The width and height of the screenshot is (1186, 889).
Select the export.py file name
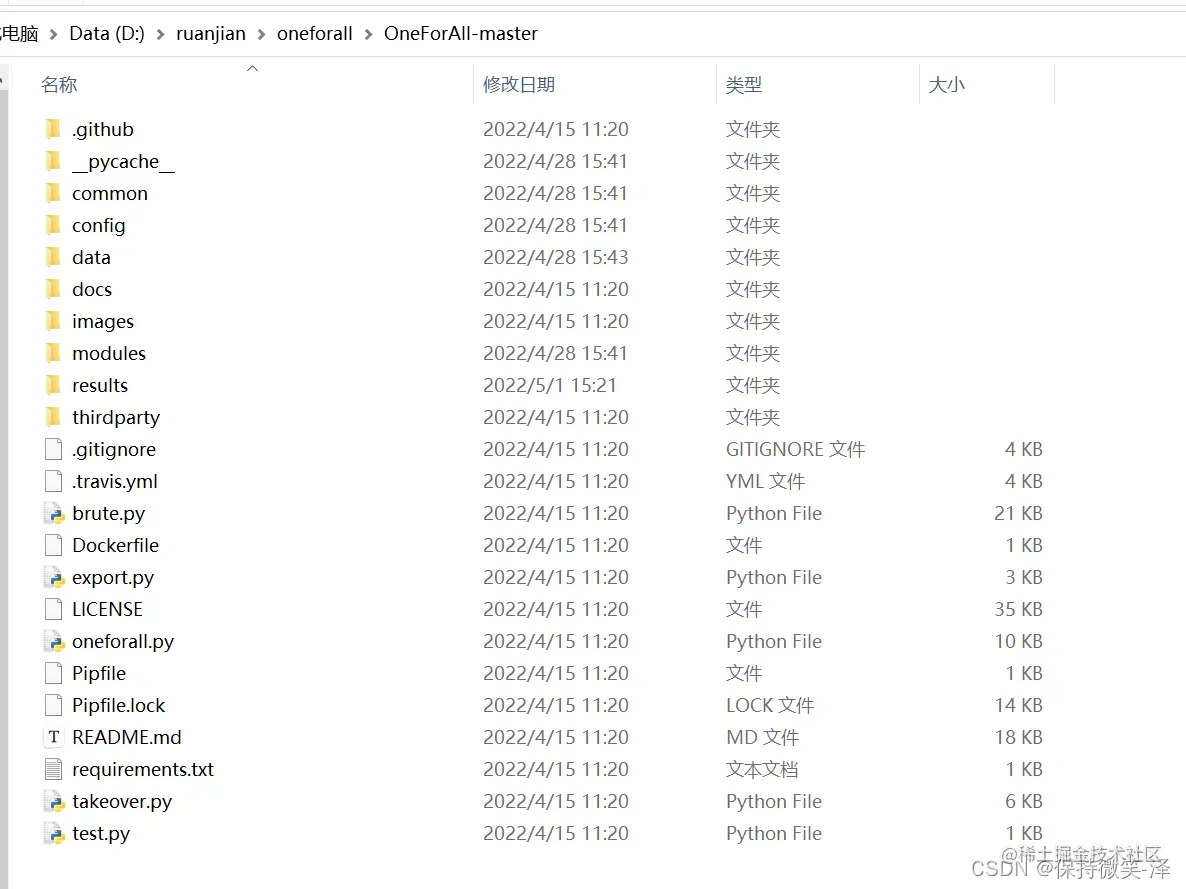tap(113, 577)
